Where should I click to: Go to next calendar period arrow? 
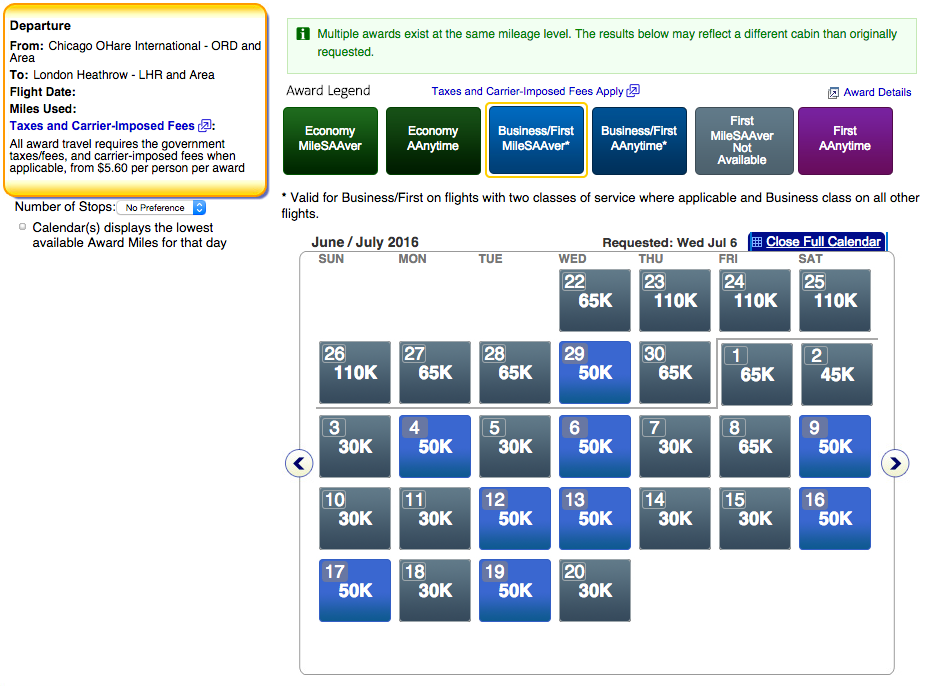tap(895, 463)
